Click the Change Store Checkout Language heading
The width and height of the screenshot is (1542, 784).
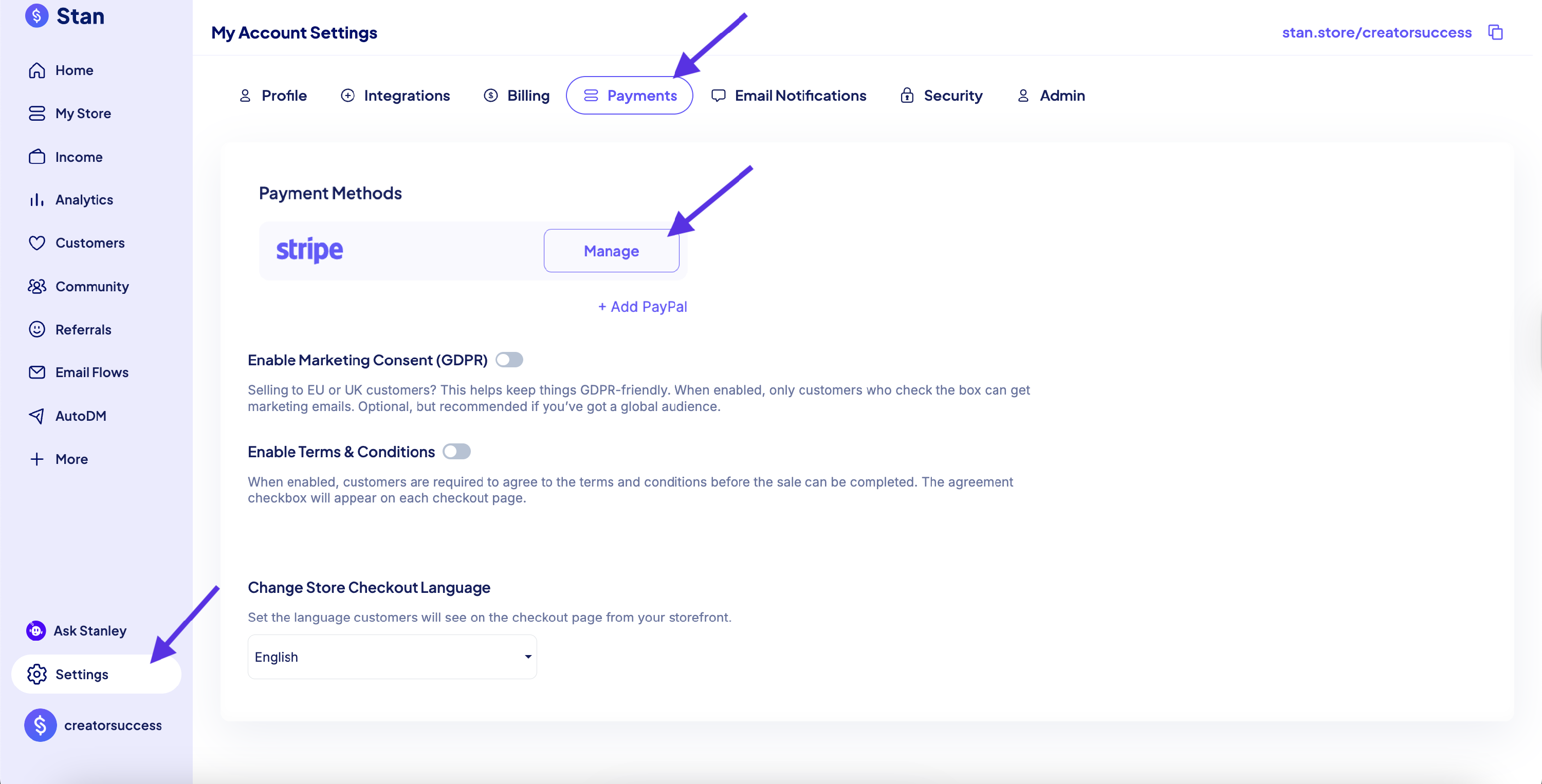tap(369, 587)
